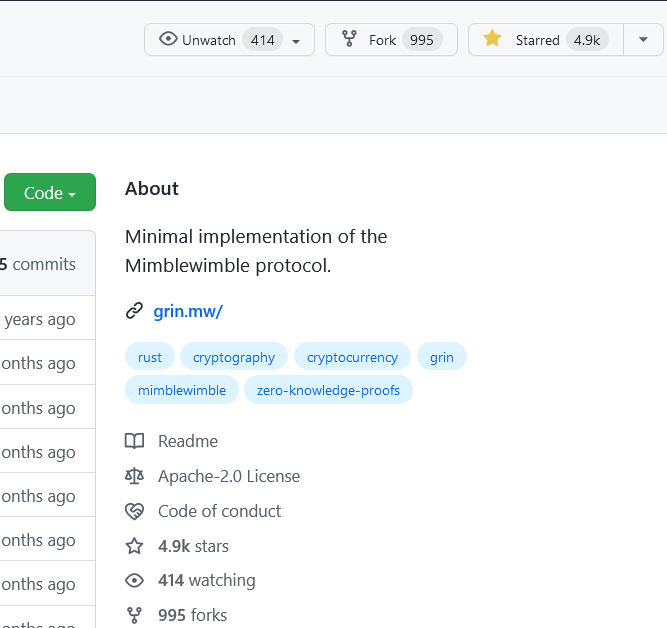Fork the repository with Fork button
Viewport: 667px width, 628px height.
(x=391, y=40)
